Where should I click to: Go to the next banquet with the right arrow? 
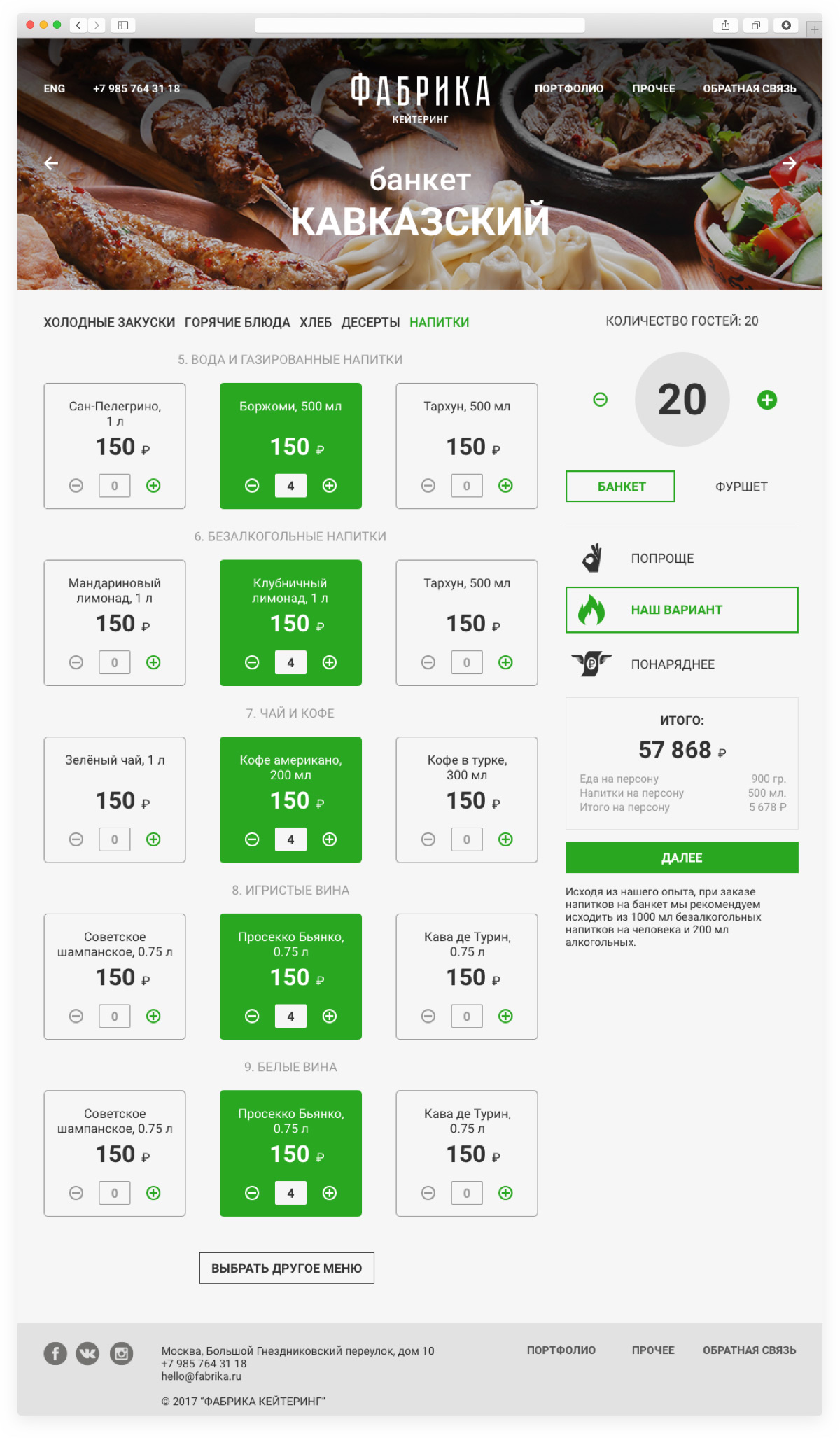click(x=789, y=163)
